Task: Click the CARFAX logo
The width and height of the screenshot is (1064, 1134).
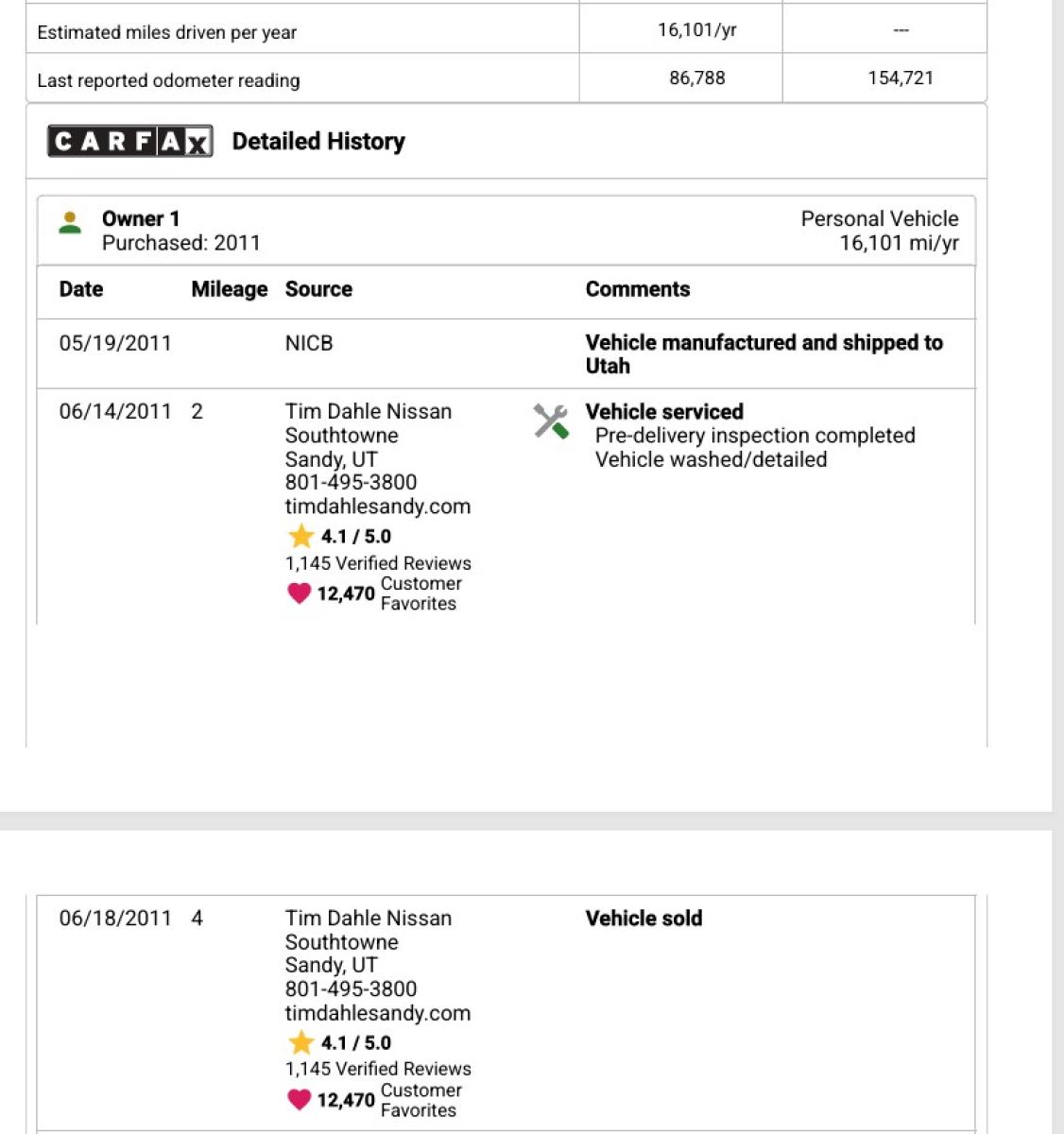Action: pos(129,142)
